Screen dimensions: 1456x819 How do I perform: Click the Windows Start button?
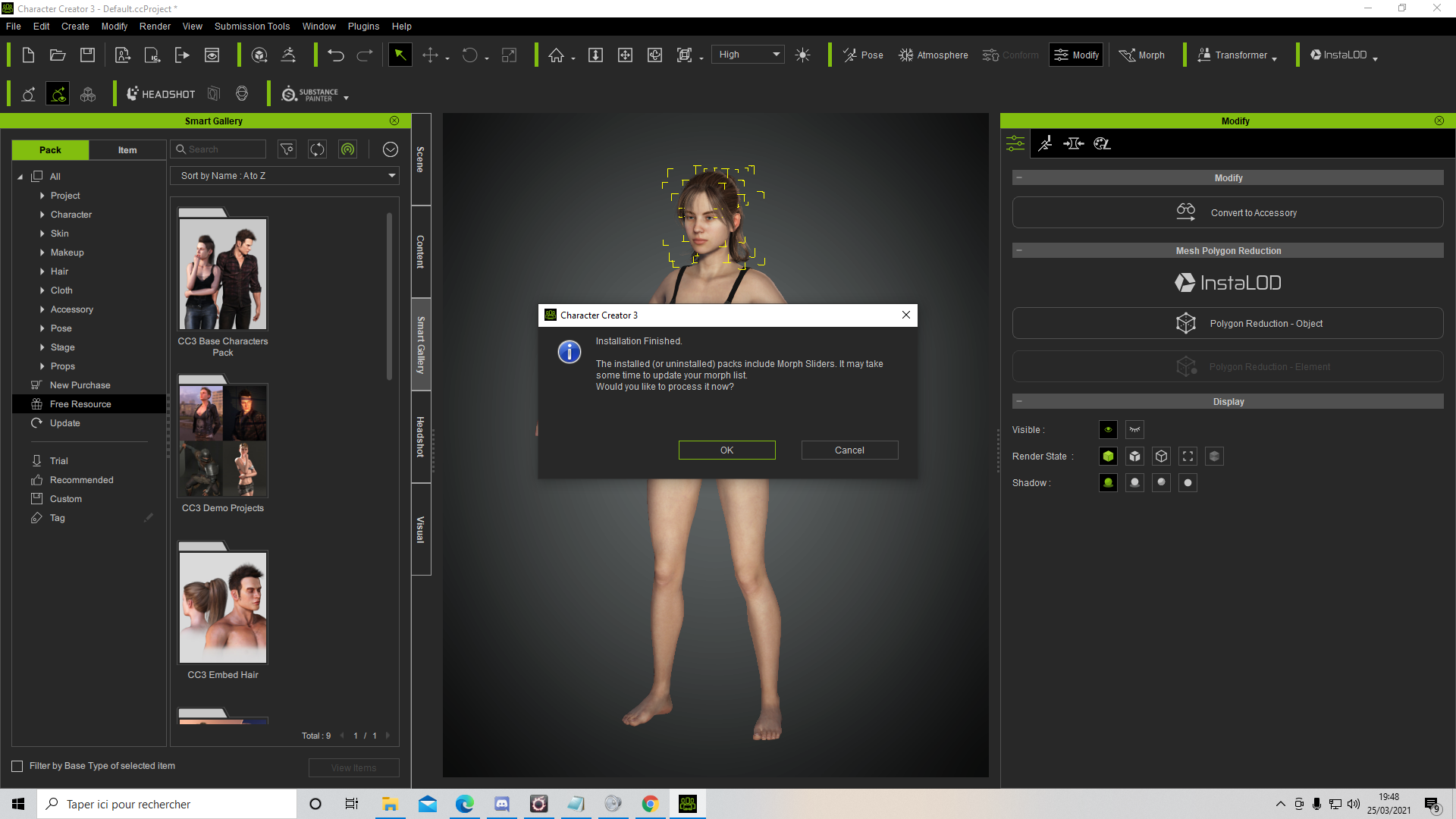click(x=18, y=804)
